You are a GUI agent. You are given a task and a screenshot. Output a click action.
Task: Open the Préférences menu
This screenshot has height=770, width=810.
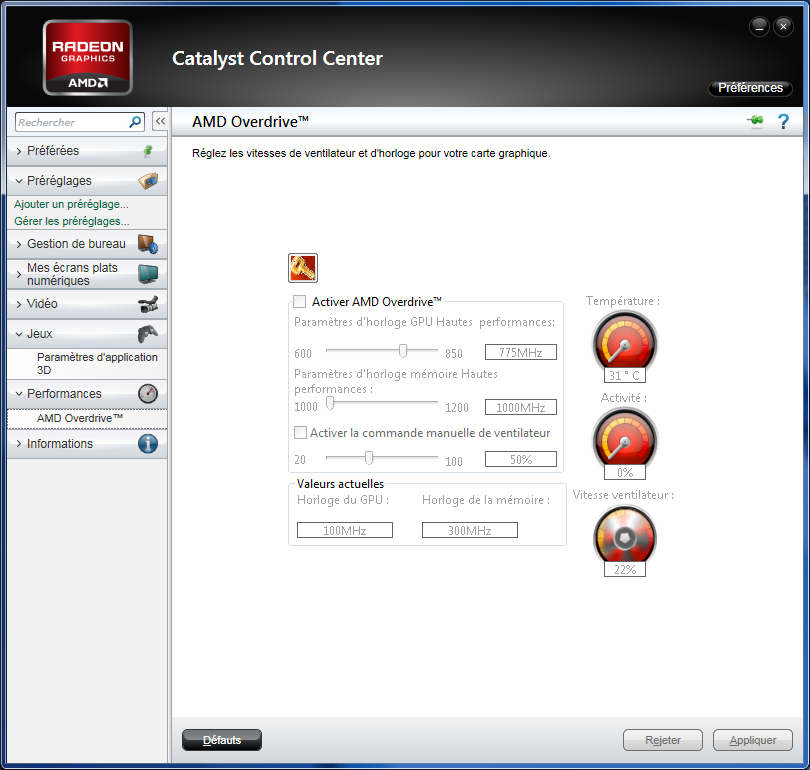coord(750,88)
